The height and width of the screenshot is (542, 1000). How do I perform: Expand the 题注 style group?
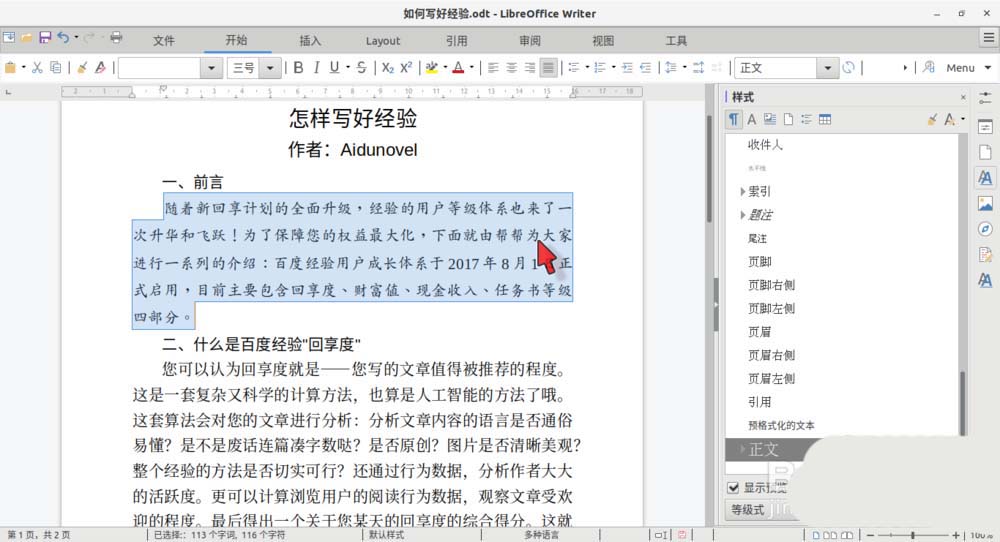tap(742, 215)
